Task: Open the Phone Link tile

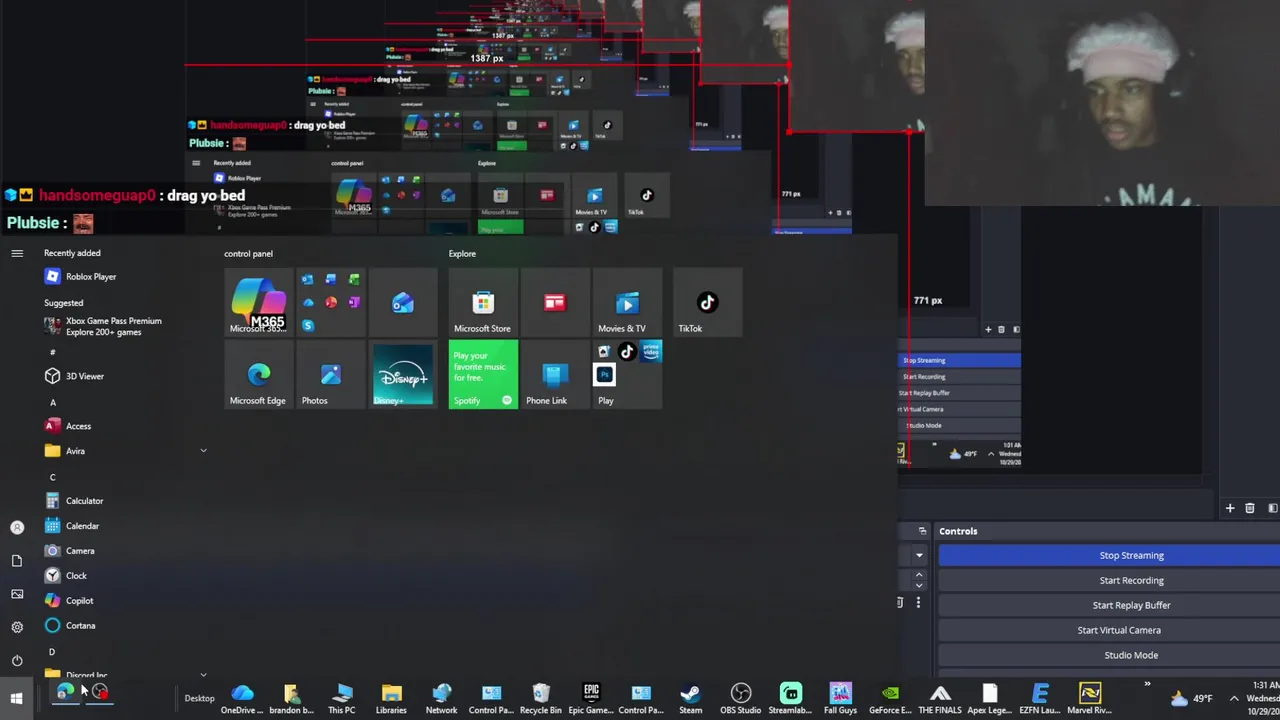Action: [x=555, y=375]
